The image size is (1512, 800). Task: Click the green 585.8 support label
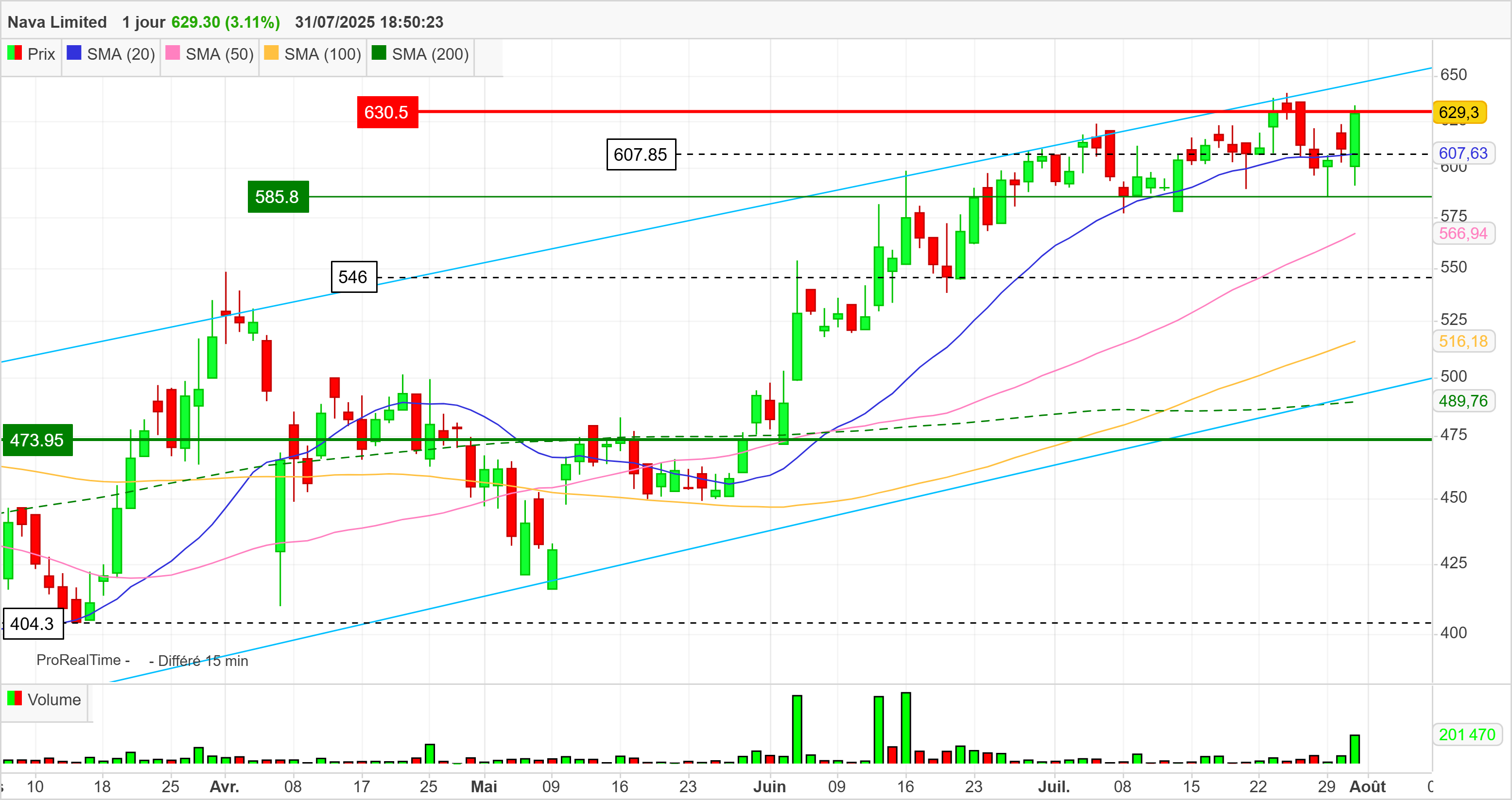(x=278, y=197)
